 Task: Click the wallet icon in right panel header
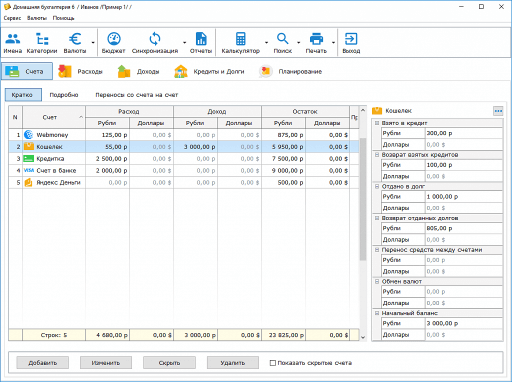(377, 111)
